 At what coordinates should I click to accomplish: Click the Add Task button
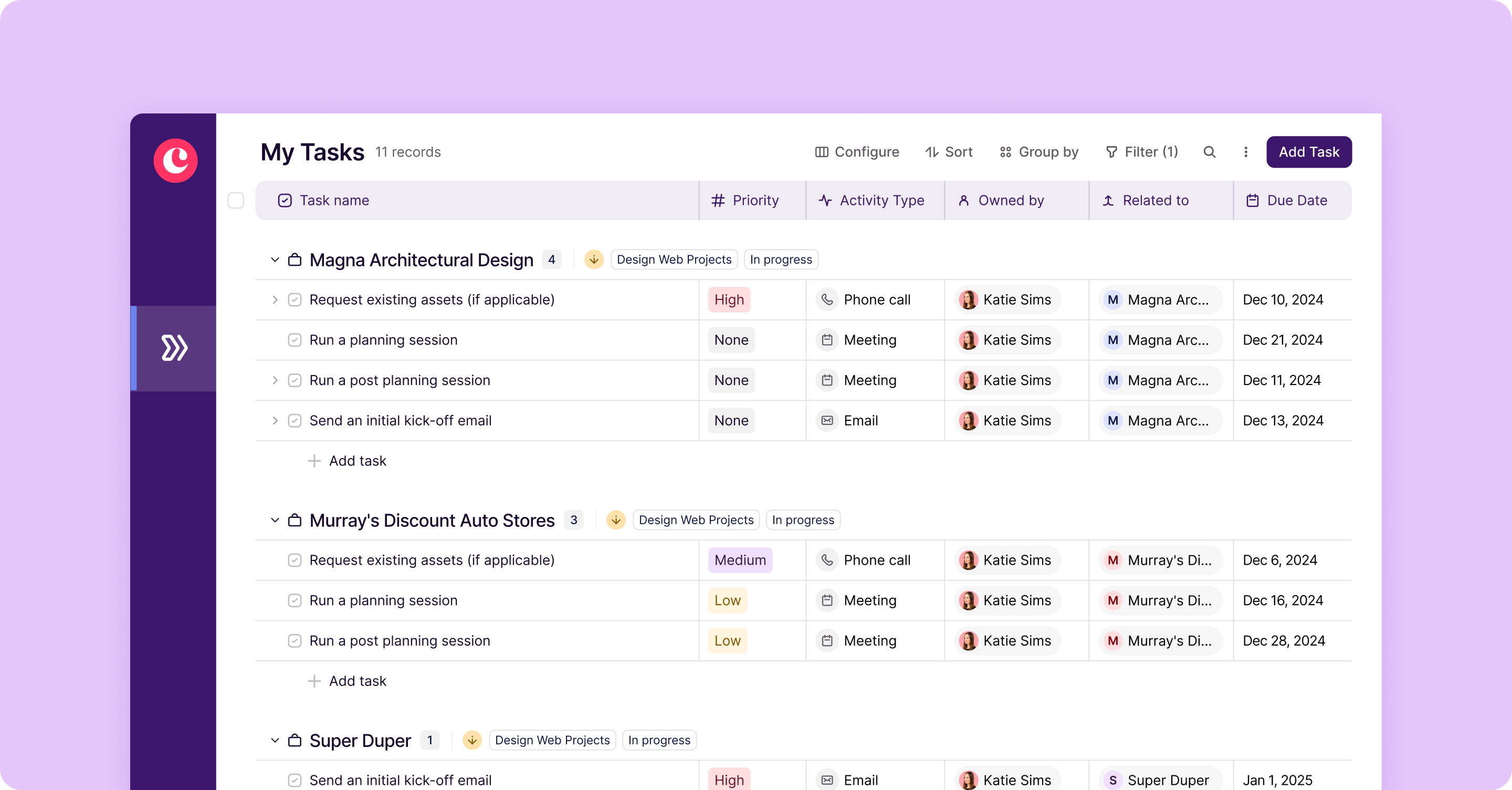pyautogui.click(x=1308, y=152)
